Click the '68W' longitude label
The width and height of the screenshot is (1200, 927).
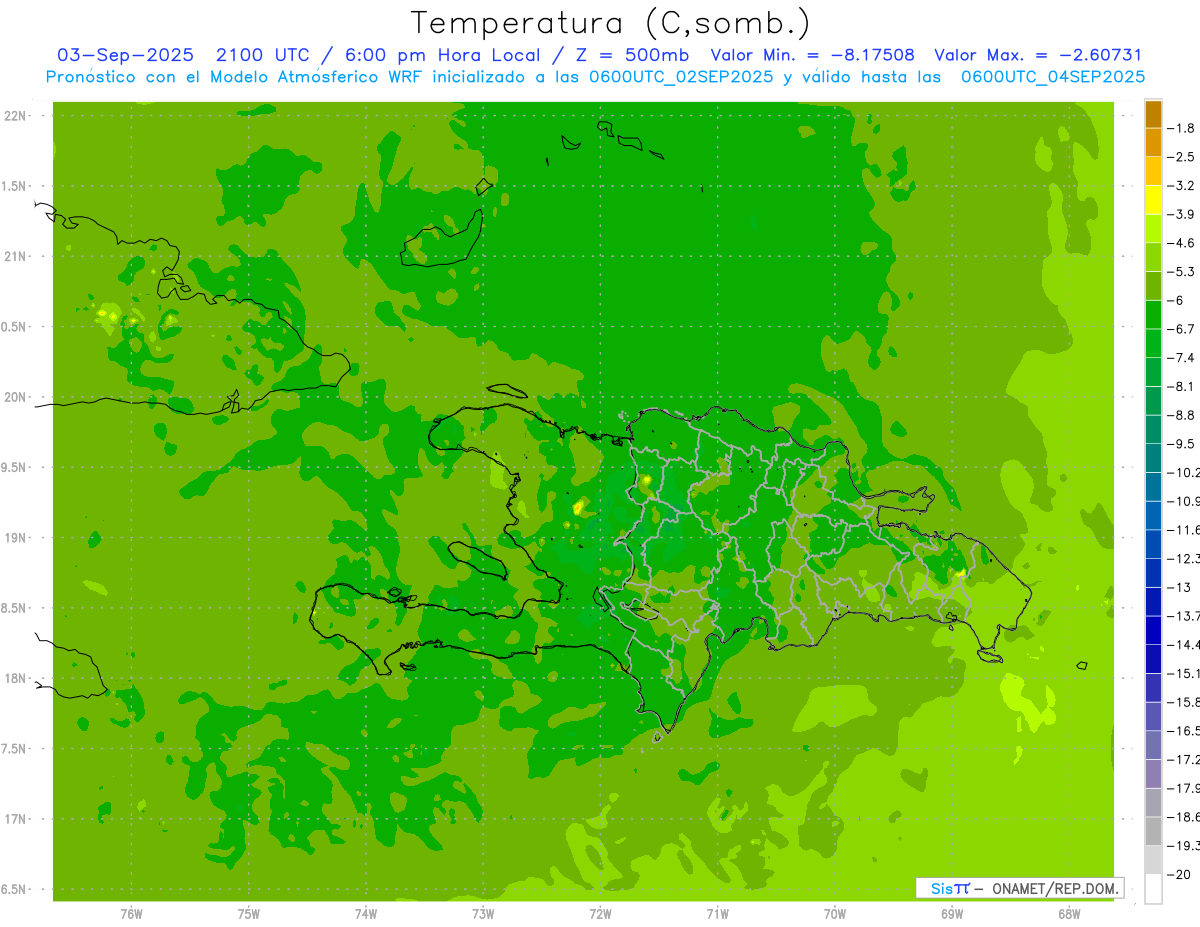pyautogui.click(x=1069, y=913)
